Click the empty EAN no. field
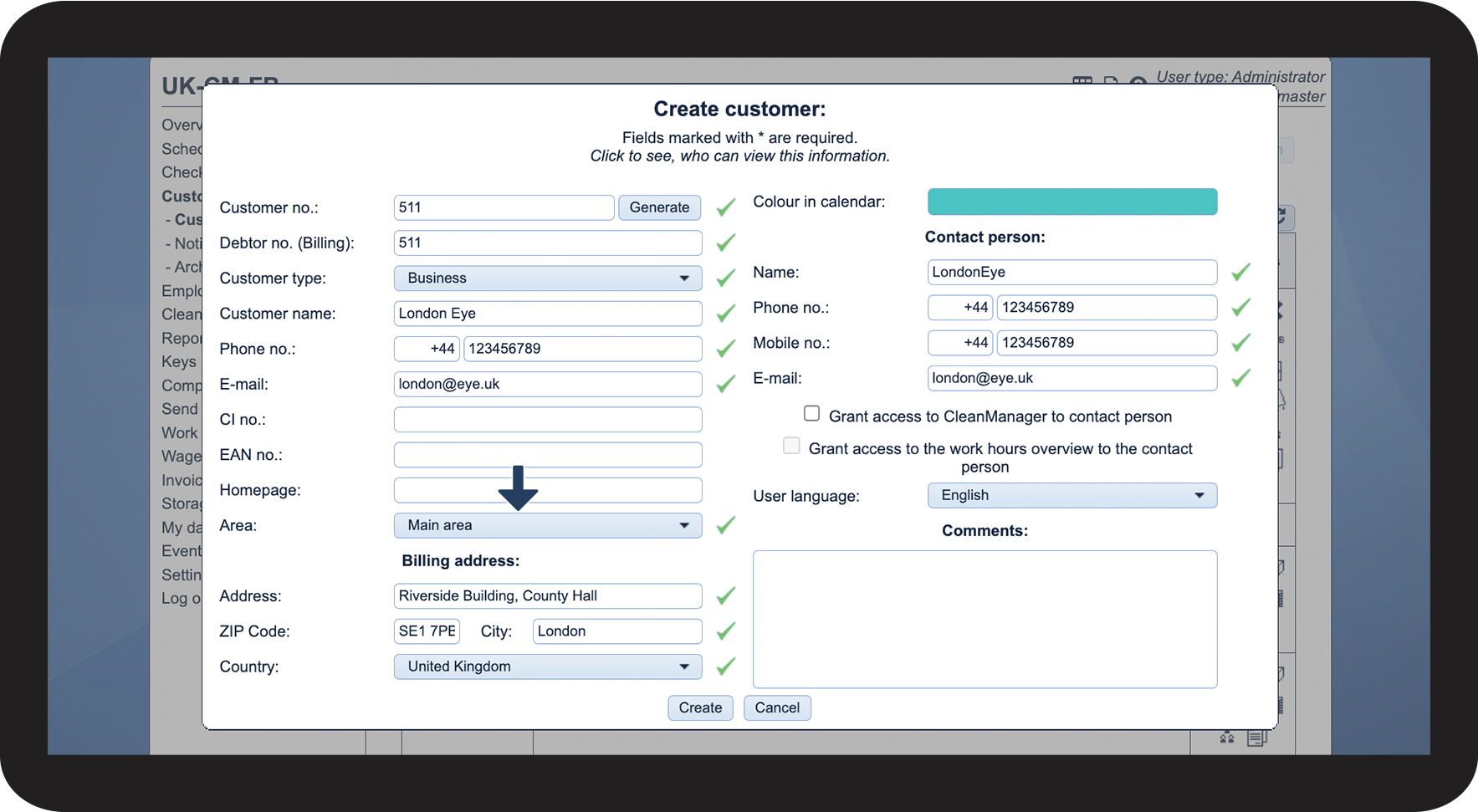 [x=548, y=455]
